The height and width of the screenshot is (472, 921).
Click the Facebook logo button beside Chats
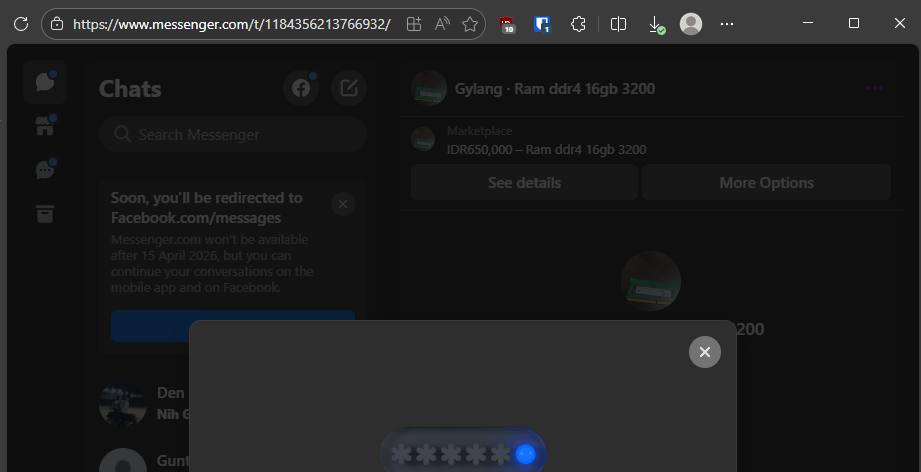pyautogui.click(x=300, y=88)
